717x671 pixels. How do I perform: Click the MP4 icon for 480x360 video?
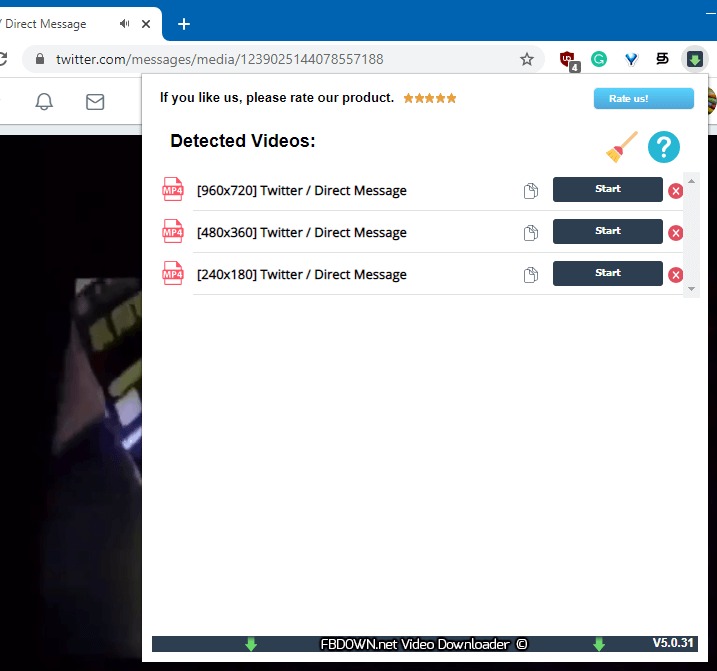point(173,231)
